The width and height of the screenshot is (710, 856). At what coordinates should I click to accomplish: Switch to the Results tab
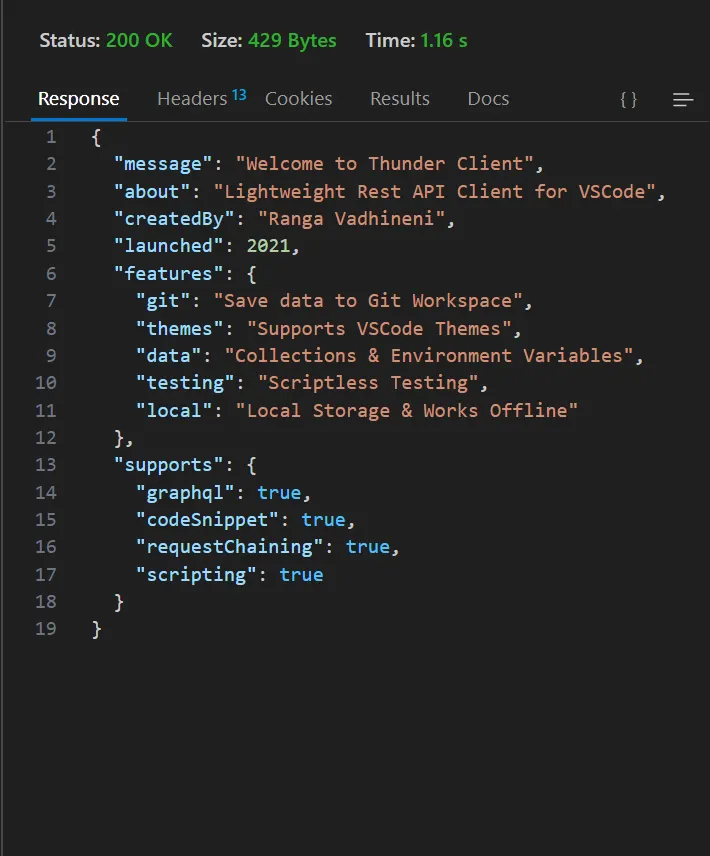(399, 99)
